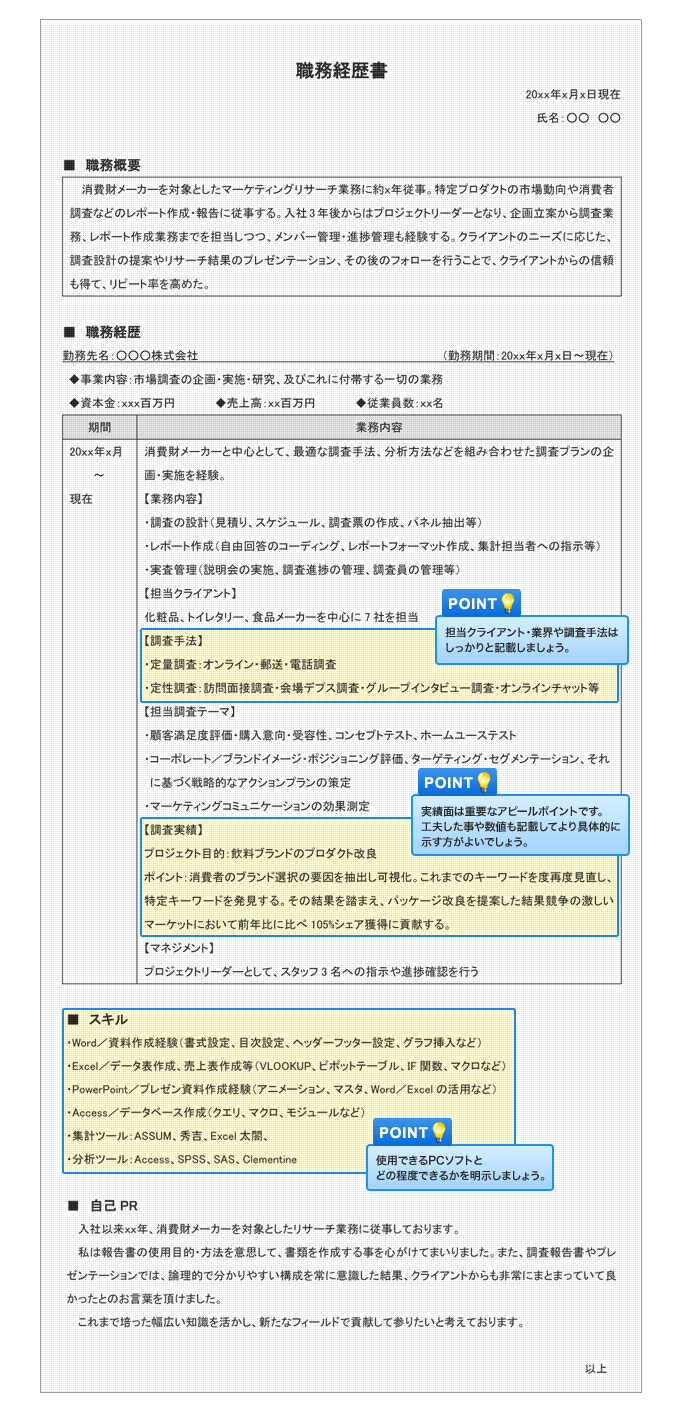Click プロジェクト目的:飲料ブランドのプロダクト改良
The width and height of the screenshot is (680, 1412).
coord(260,853)
